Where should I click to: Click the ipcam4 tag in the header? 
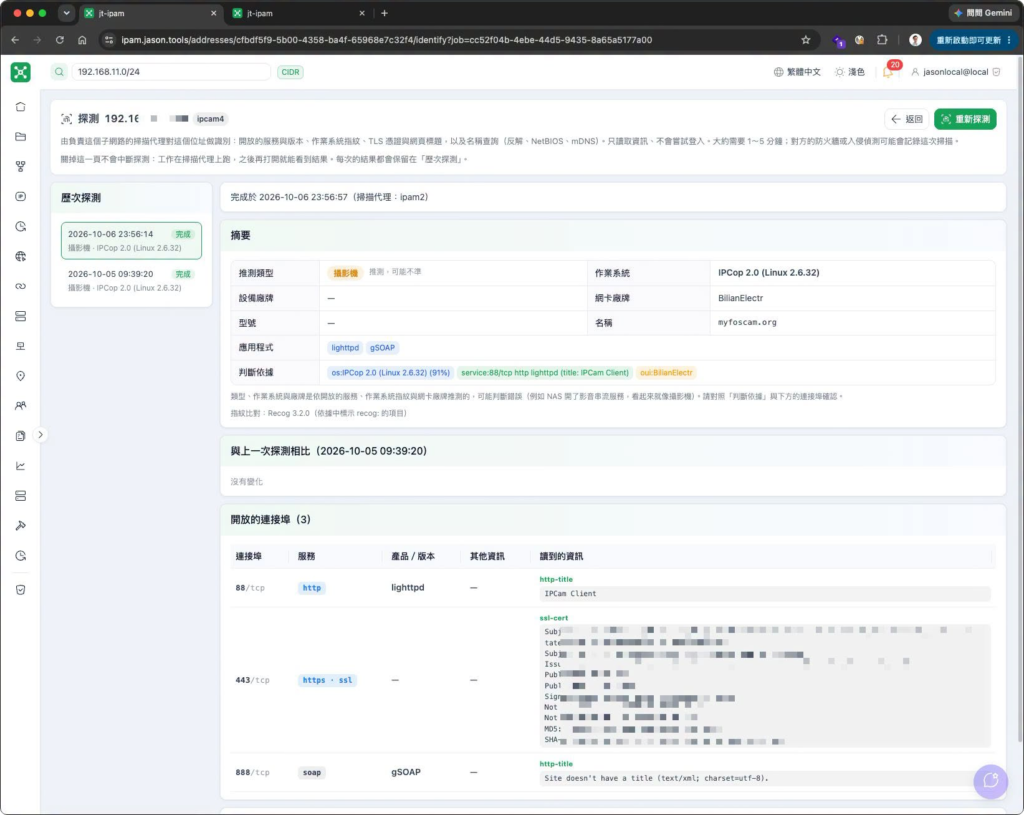point(210,119)
